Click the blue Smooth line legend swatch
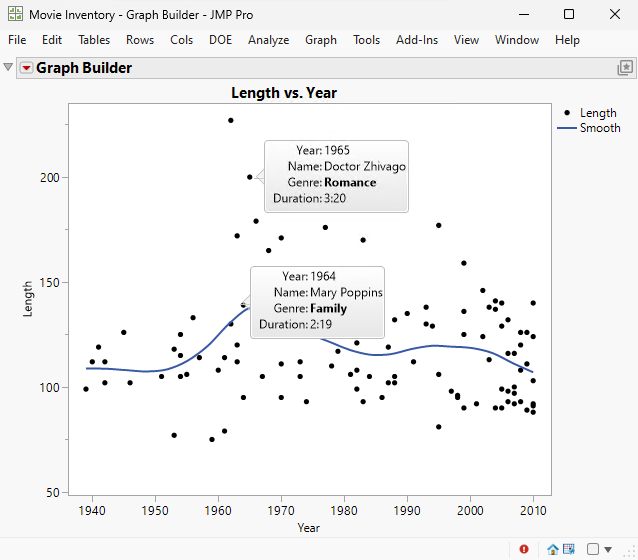The image size is (638, 560). pyautogui.click(x=568, y=128)
